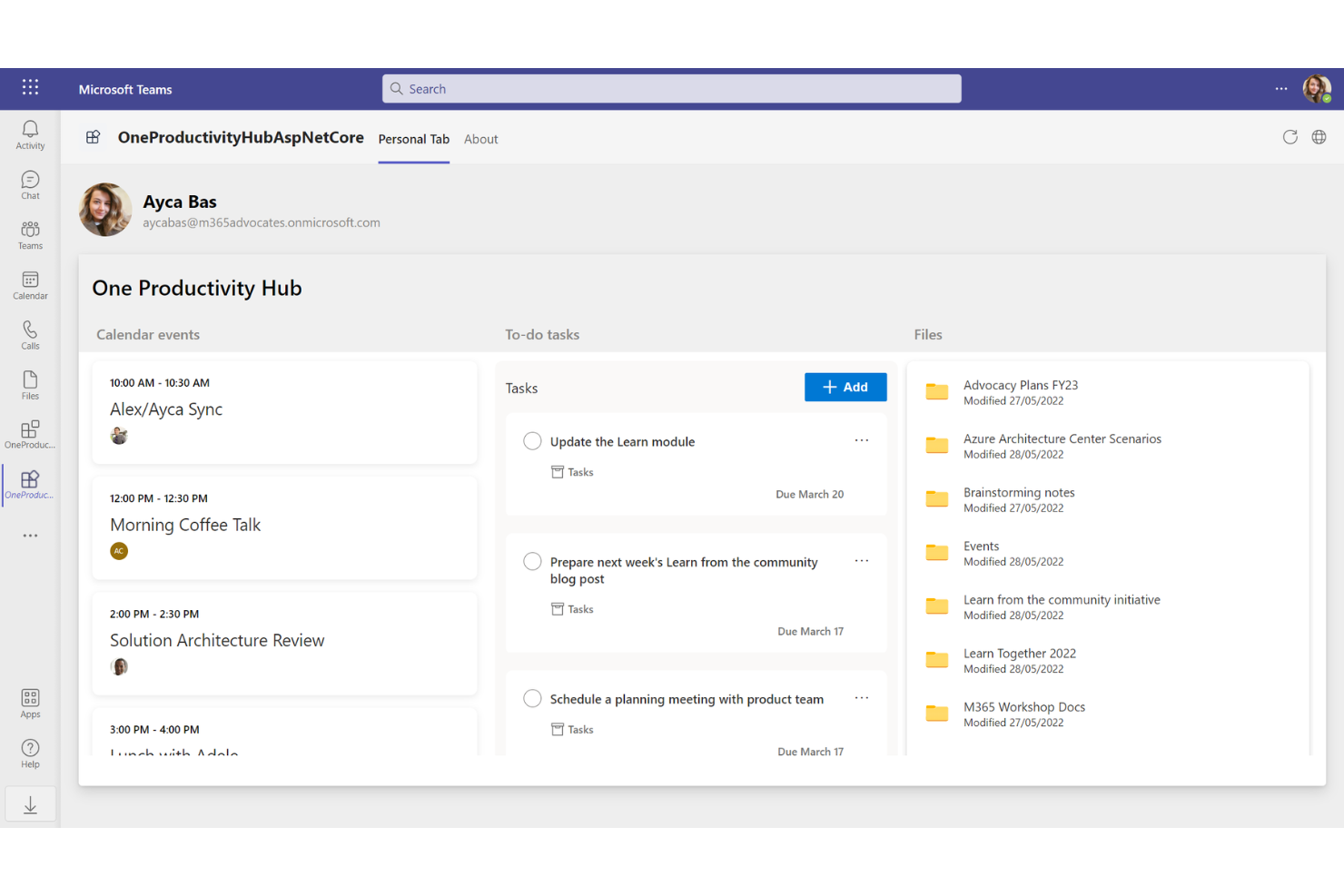Click attendee avatar on Solution Architecture Review
Viewport: 1344px width, 896px height.
point(119,666)
